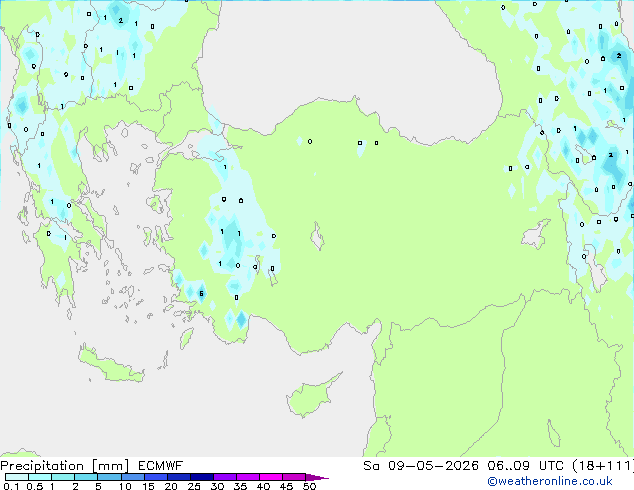The image size is (634, 490).
Task: Click the Precipitation [mm] title label
Action: pos(65,466)
